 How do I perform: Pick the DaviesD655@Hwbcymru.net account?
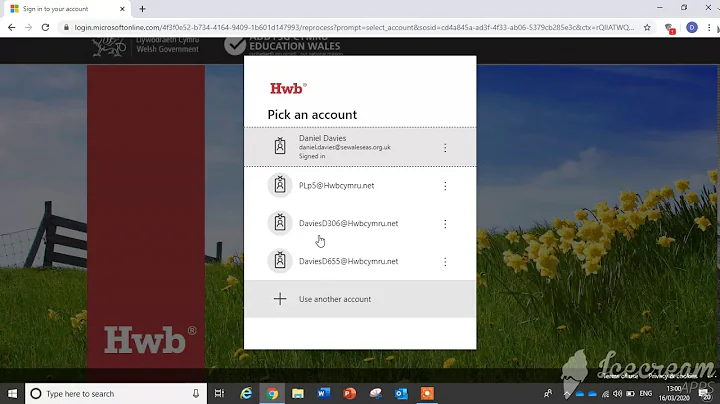coord(360,261)
